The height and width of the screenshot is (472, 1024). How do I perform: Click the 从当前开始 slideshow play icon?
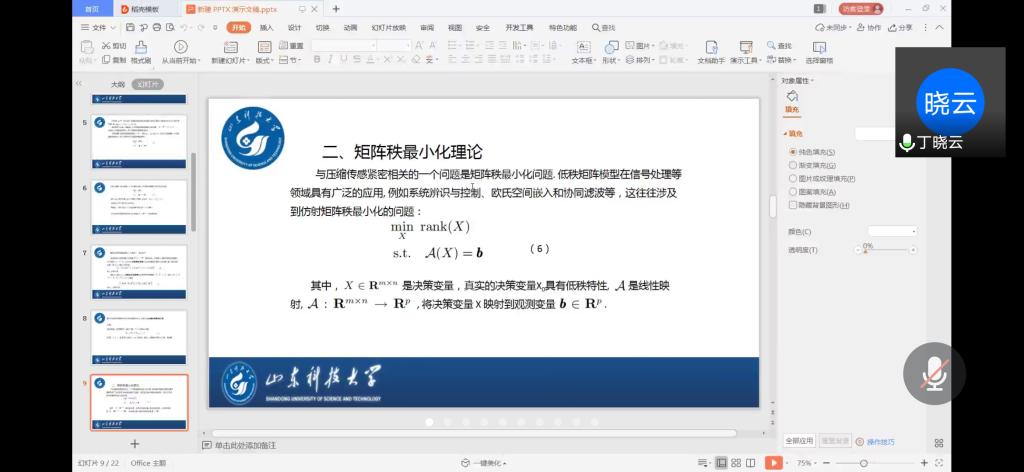click(181, 46)
